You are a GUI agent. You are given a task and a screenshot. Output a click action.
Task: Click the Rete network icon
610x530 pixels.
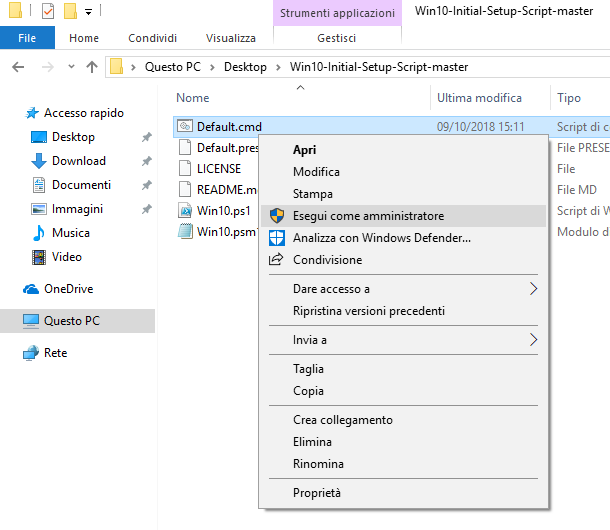pos(31,353)
